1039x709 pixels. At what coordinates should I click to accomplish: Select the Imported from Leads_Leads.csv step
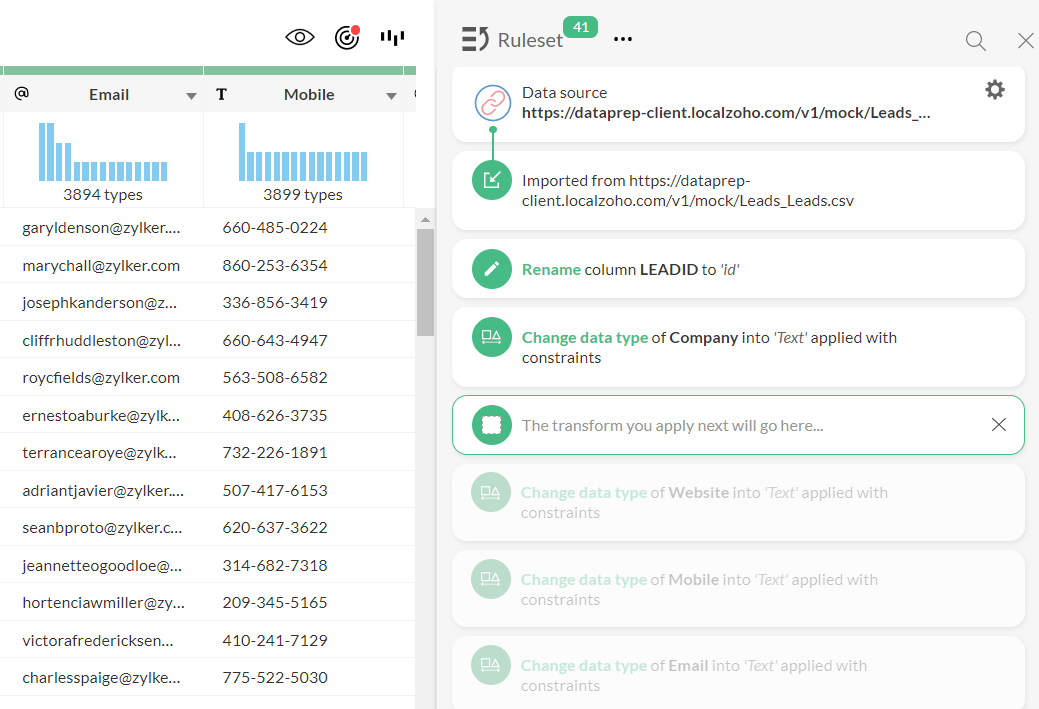coord(738,191)
